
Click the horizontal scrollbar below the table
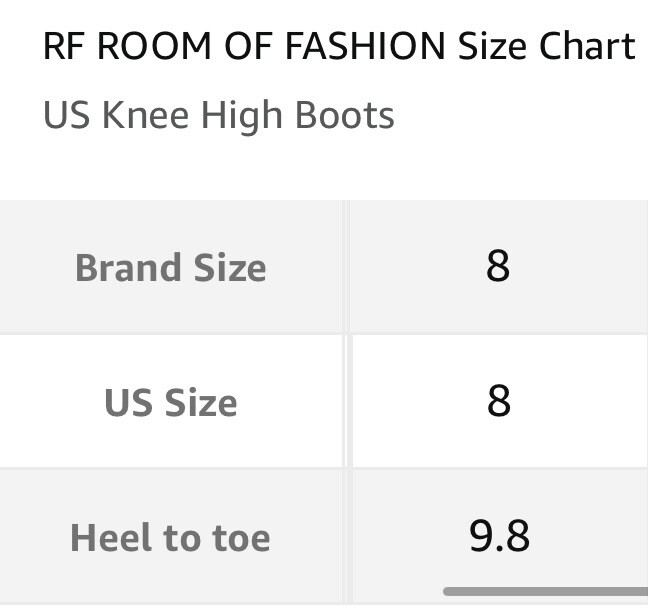pos(545,592)
